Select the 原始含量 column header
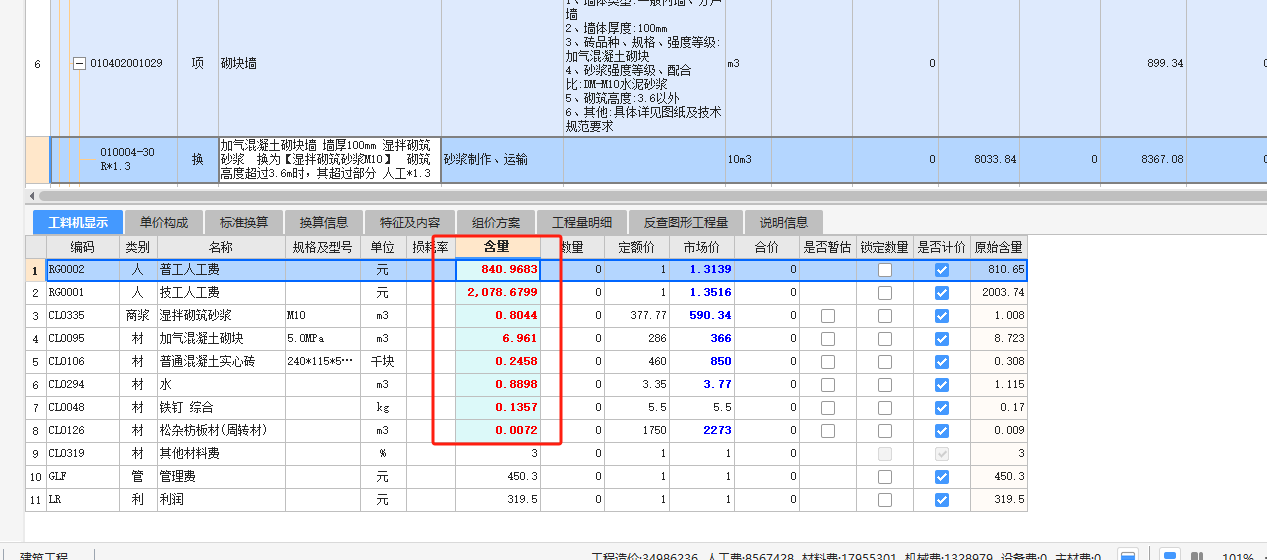 point(998,247)
